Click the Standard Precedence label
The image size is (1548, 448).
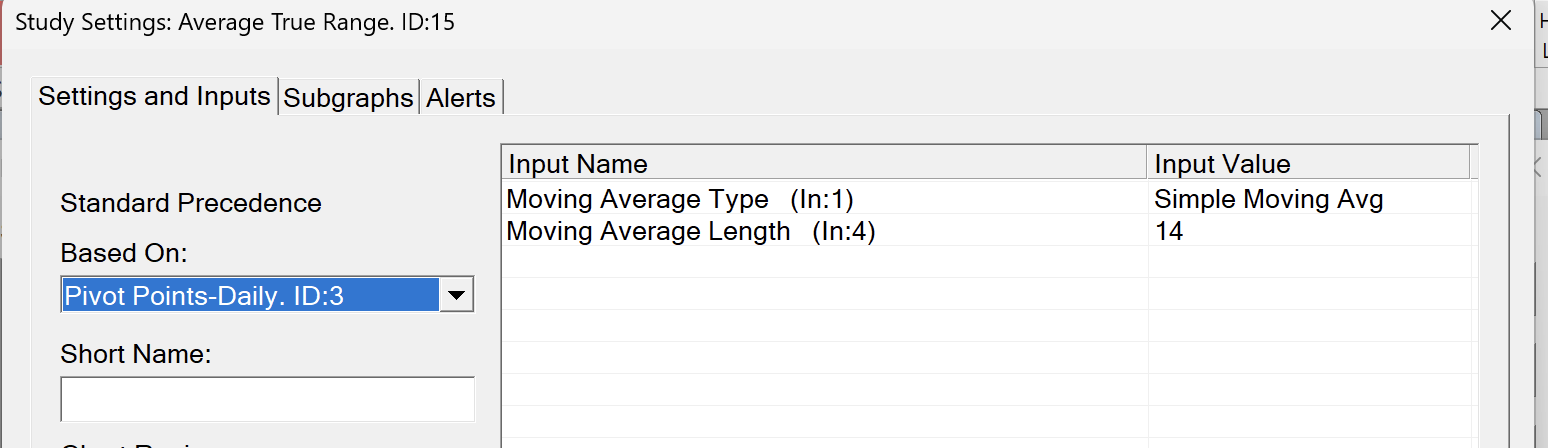(191, 203)
